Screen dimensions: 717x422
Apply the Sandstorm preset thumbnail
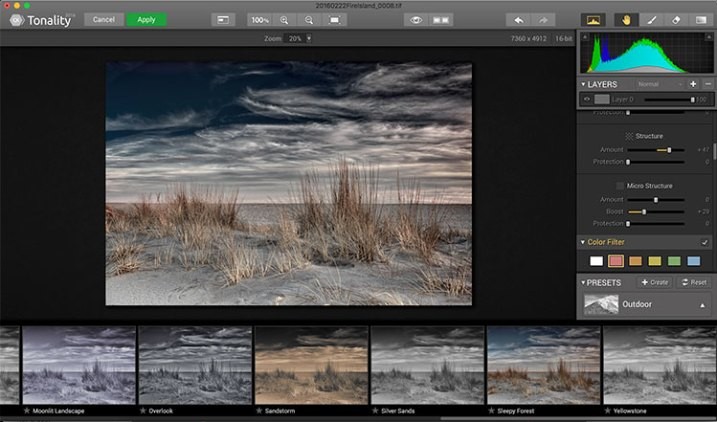click(x=311, y=365)
